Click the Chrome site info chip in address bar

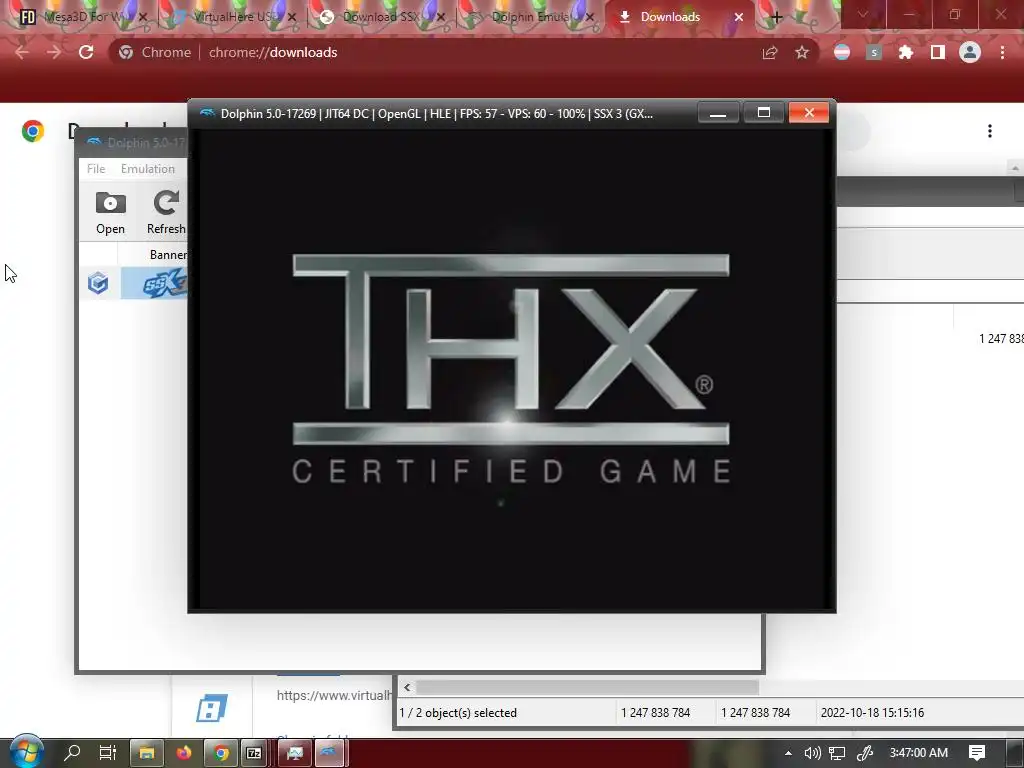(155, 52)
